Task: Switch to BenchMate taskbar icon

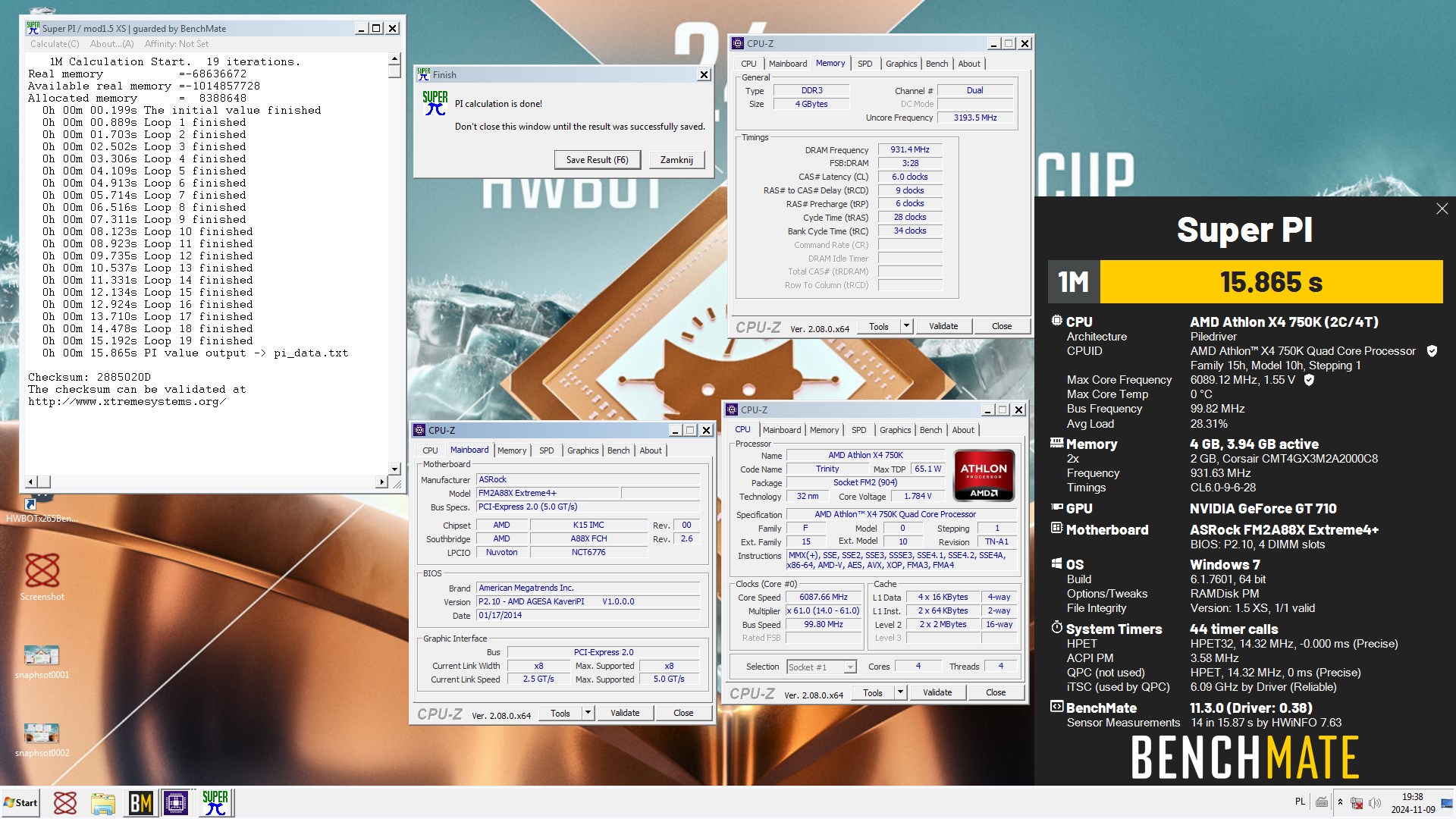Action: (140, 802)
